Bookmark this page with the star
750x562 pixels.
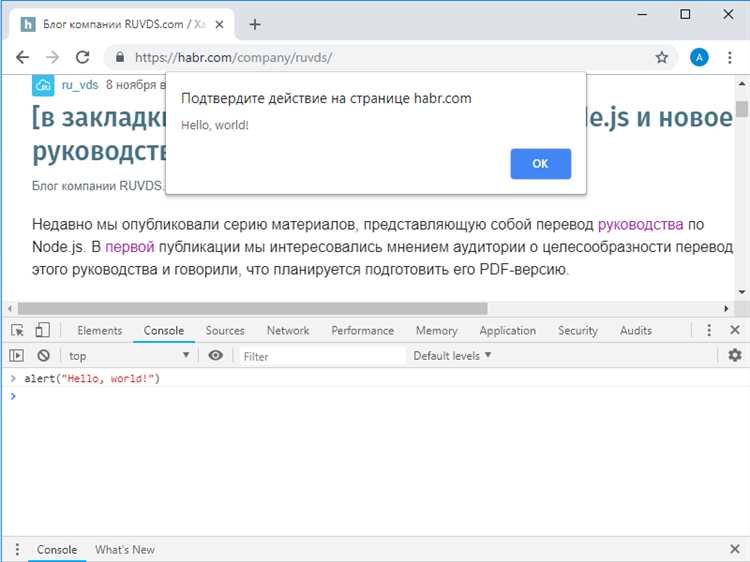click(662, 57)
